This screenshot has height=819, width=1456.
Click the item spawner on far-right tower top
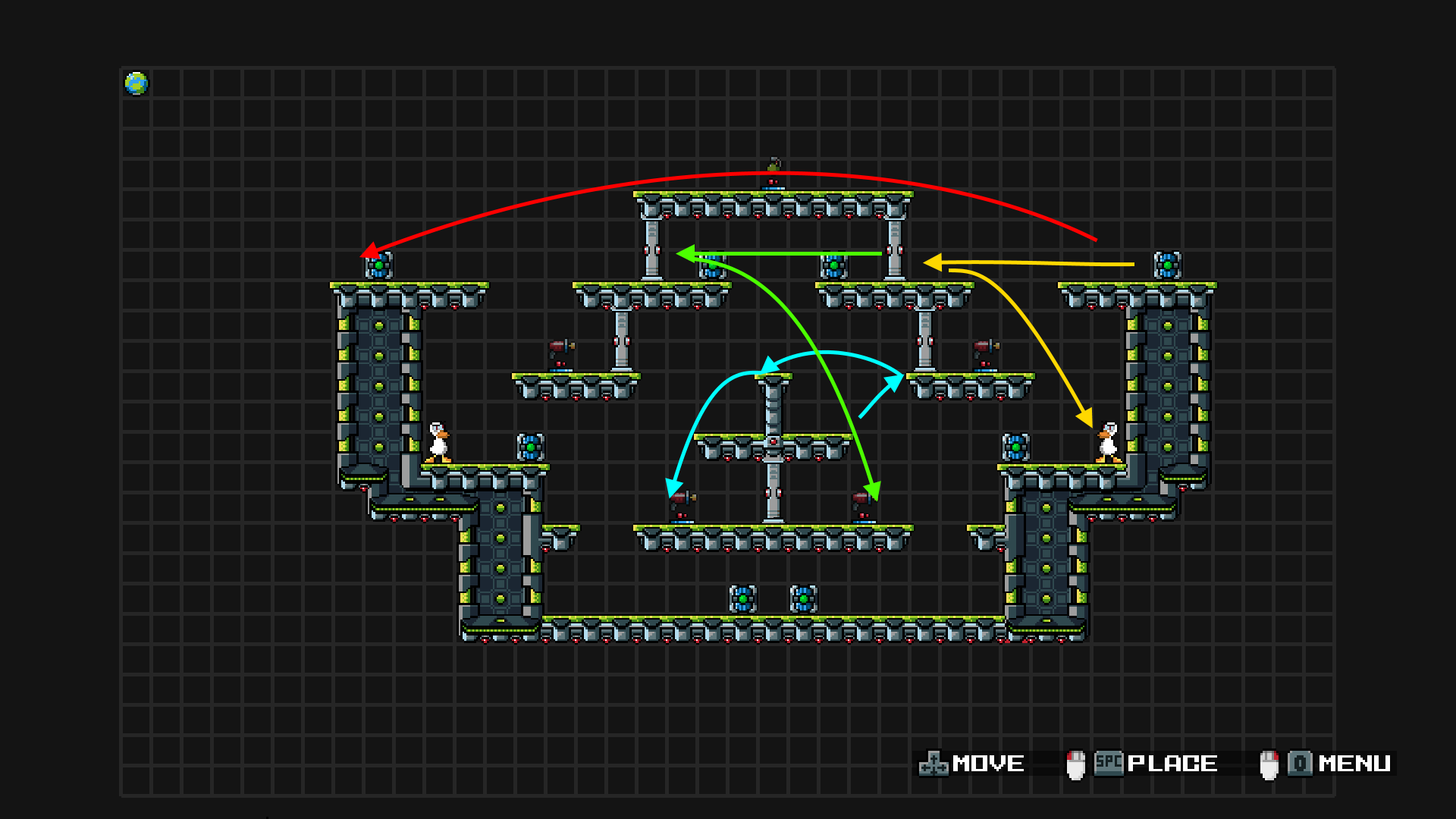point(1167,266)
